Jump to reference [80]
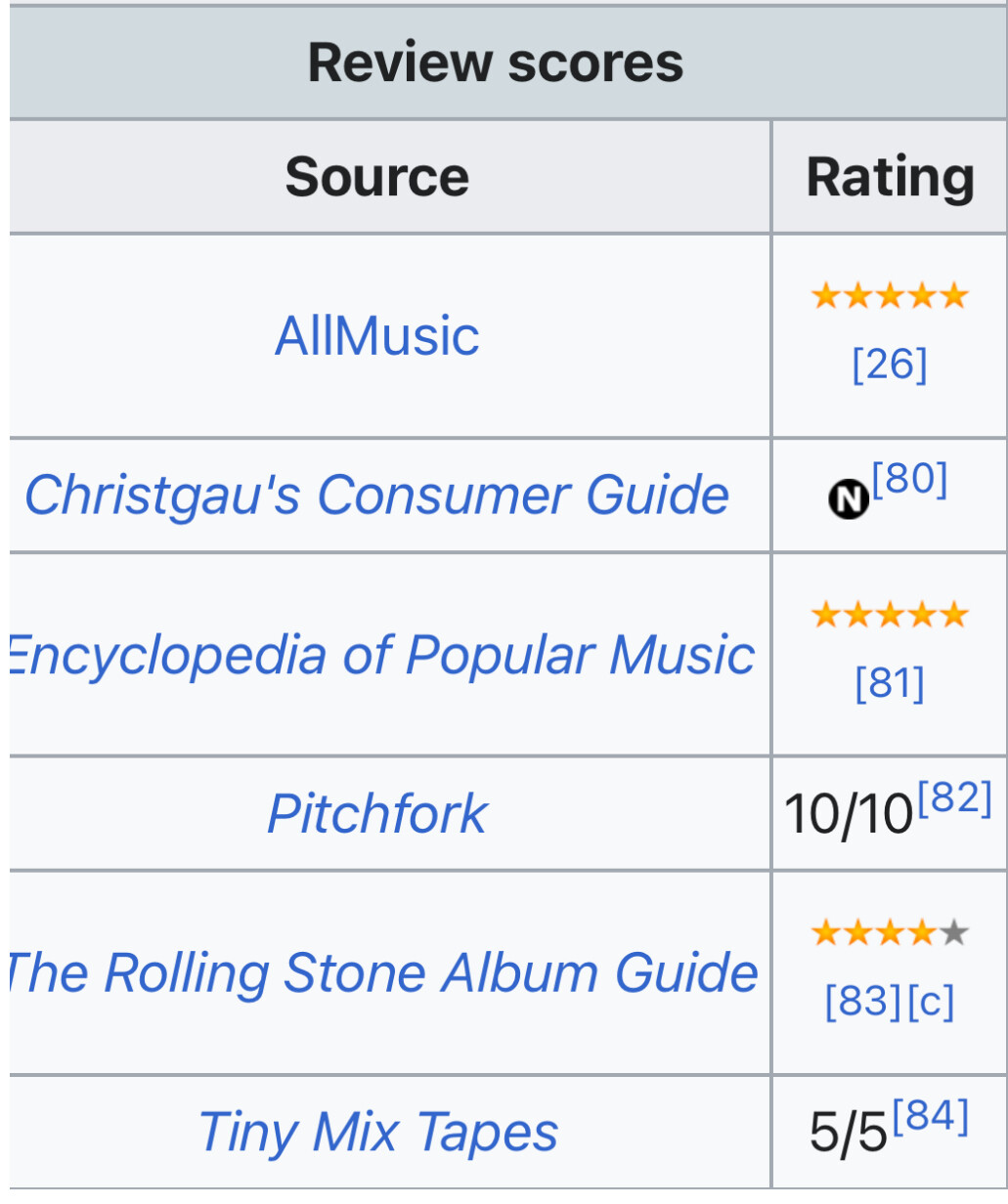The height and width of the screenshot is (1204, 1008). click(x=909, y=479)
